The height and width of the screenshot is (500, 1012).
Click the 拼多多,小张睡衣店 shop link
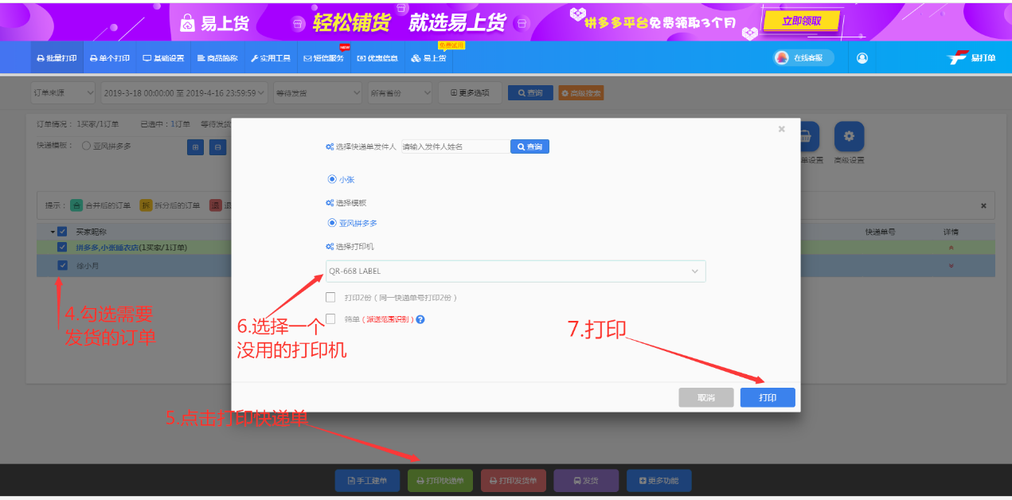(x=132, y=247)
